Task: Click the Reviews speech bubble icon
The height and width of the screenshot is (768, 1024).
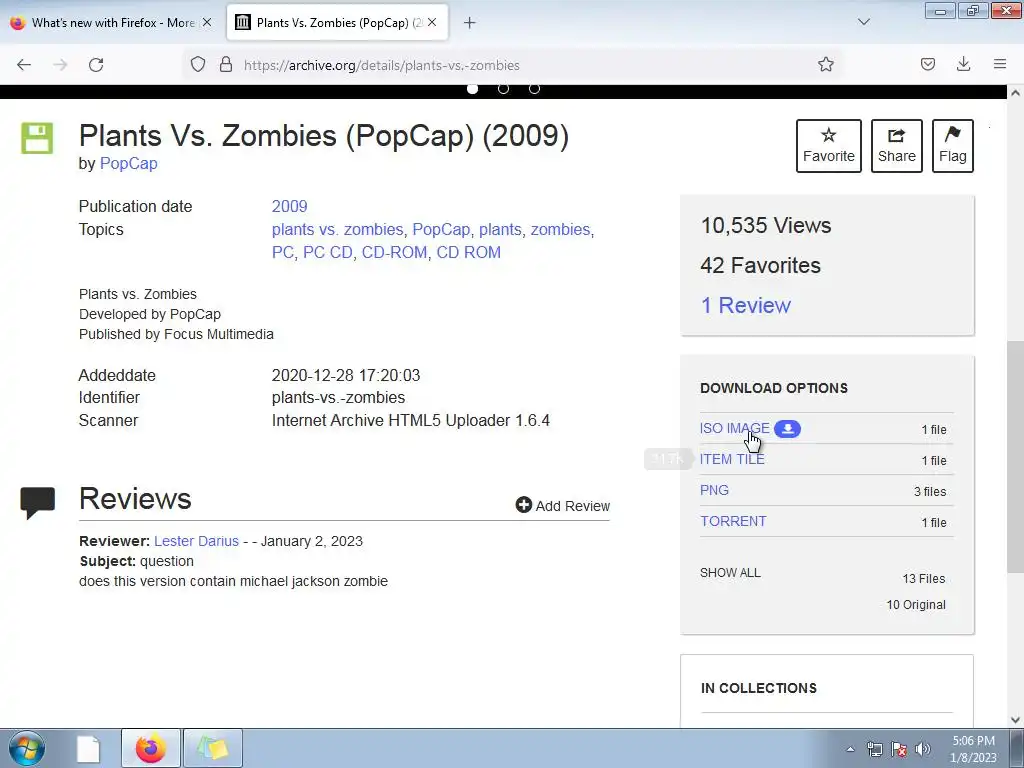Action: 38,502
